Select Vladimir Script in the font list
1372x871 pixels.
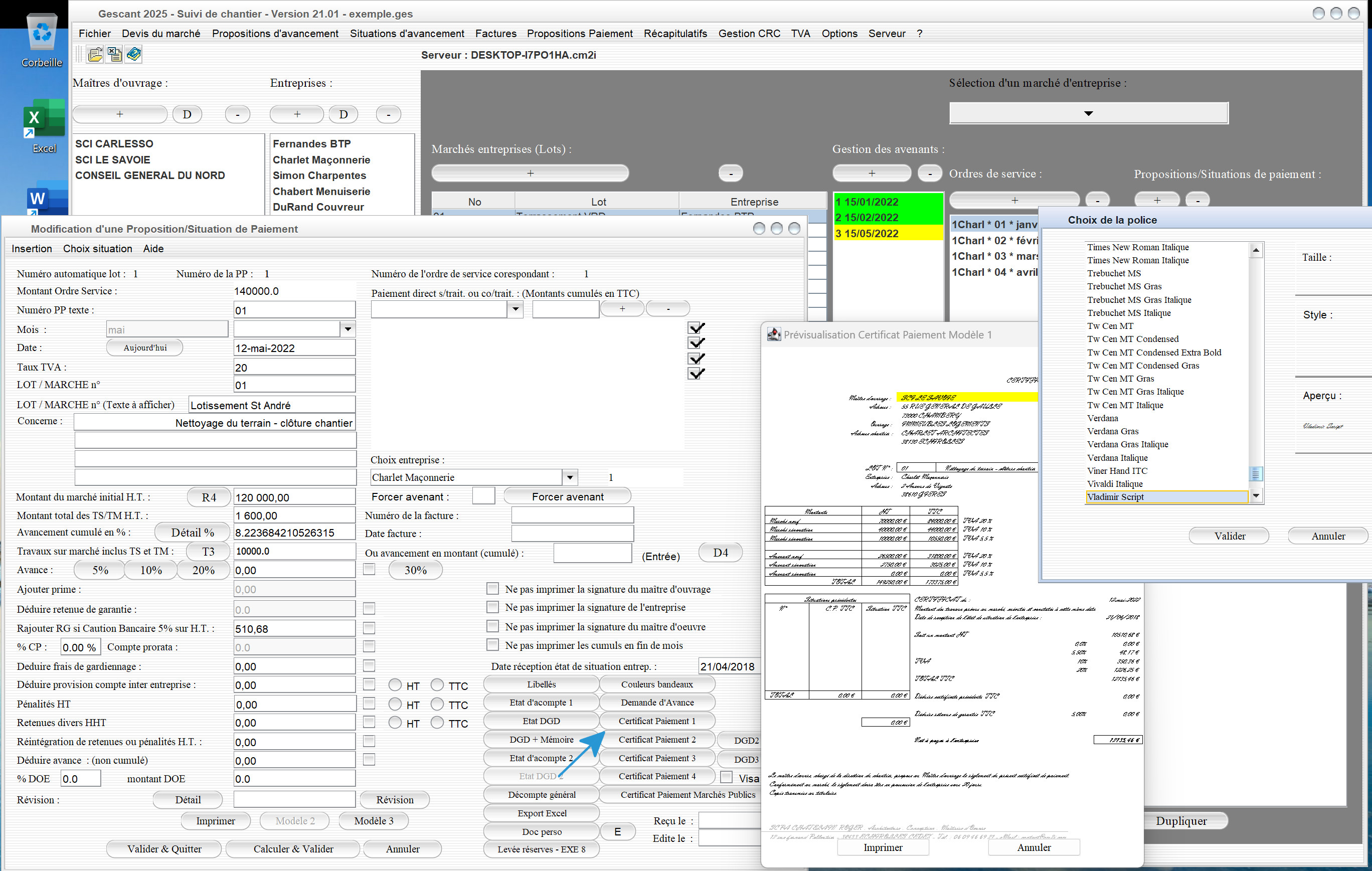(1166, 497)
